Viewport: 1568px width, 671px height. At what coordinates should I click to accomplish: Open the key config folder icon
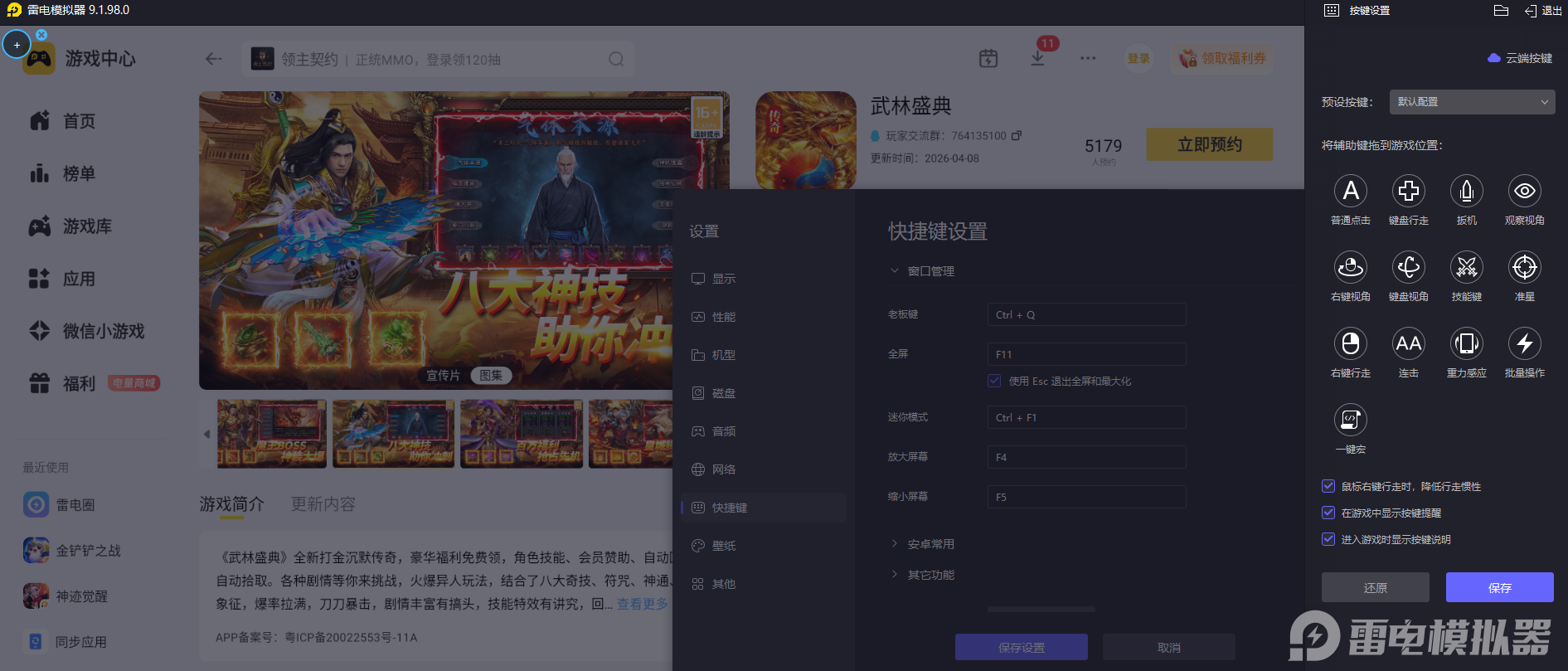point(1501,11)
